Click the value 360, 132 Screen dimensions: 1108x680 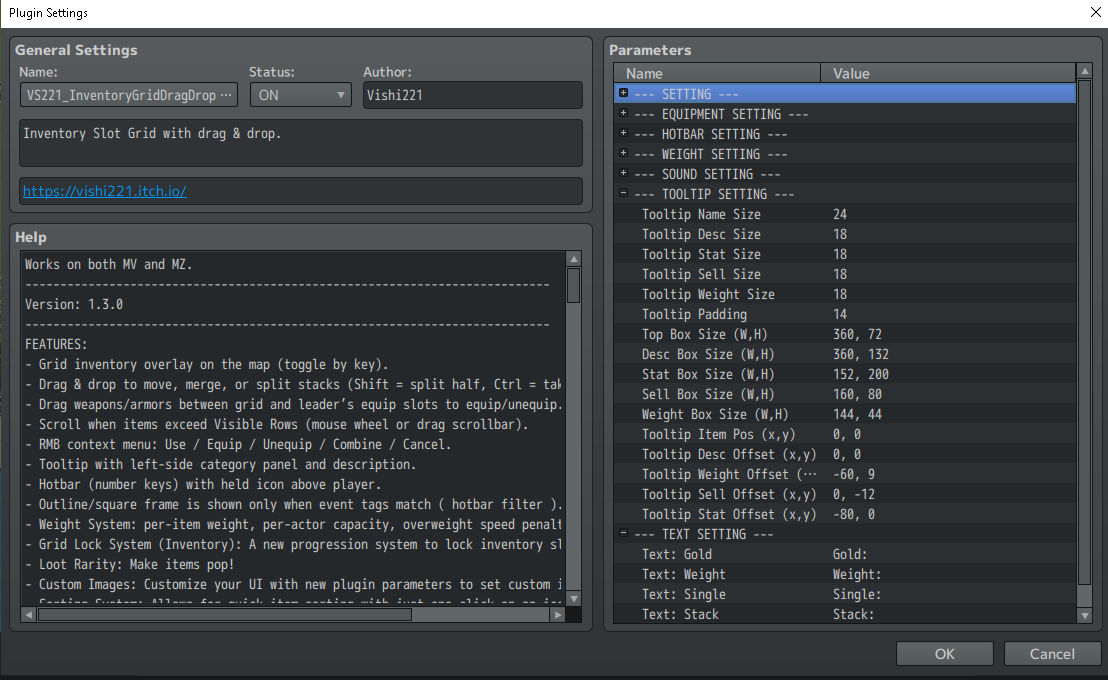[x=861, y=354]
